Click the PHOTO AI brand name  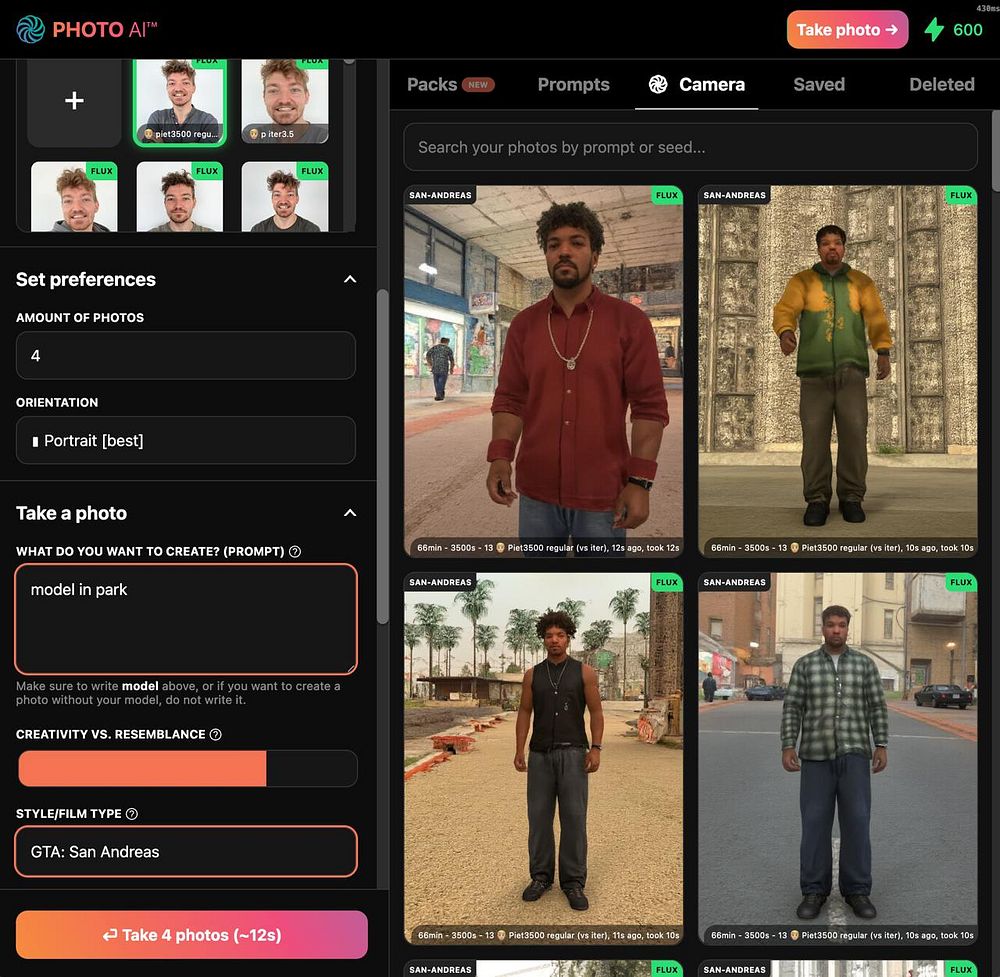pyautogui.click(x=105, y=29)
